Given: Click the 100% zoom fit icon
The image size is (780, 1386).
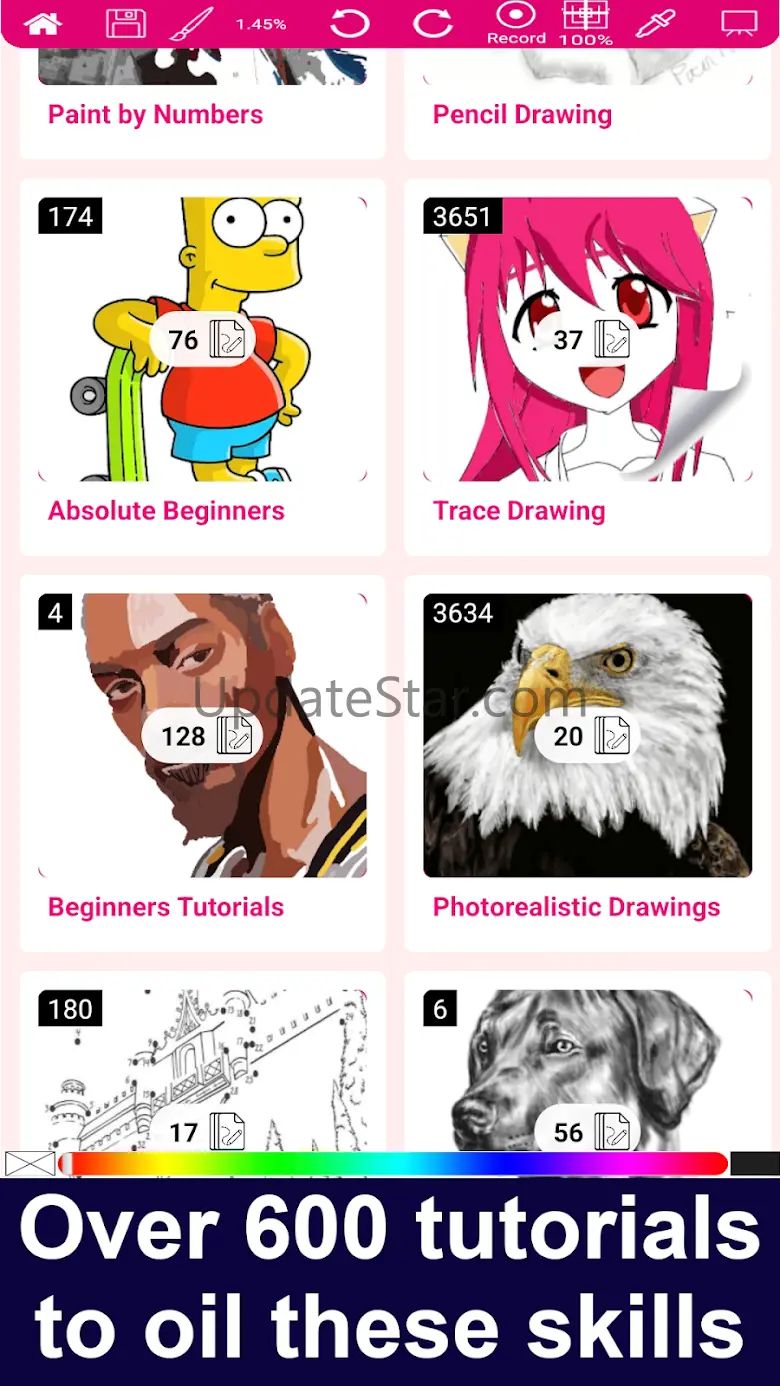Looking at the screenshot, I should pos(586,23).
